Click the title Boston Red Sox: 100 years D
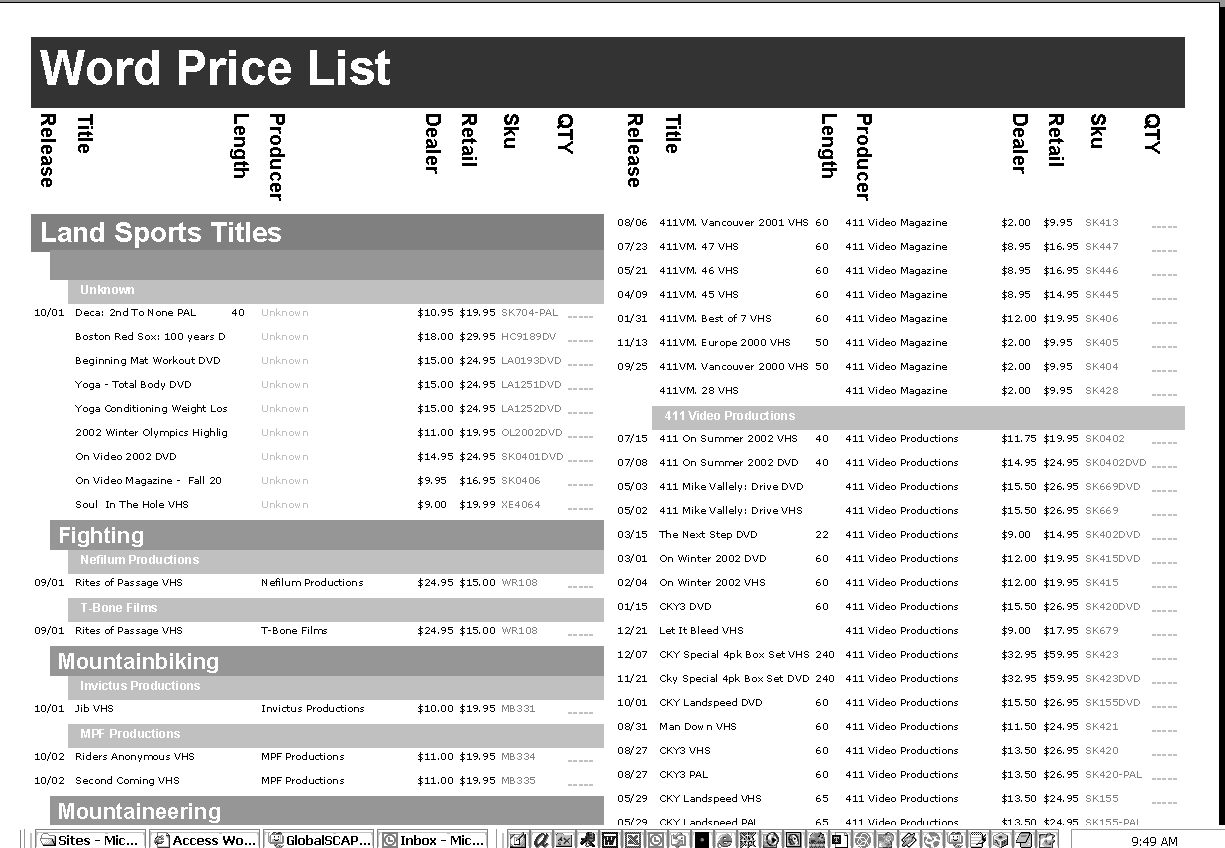The height and width of the screenshot is (848, 1225). 150,337
